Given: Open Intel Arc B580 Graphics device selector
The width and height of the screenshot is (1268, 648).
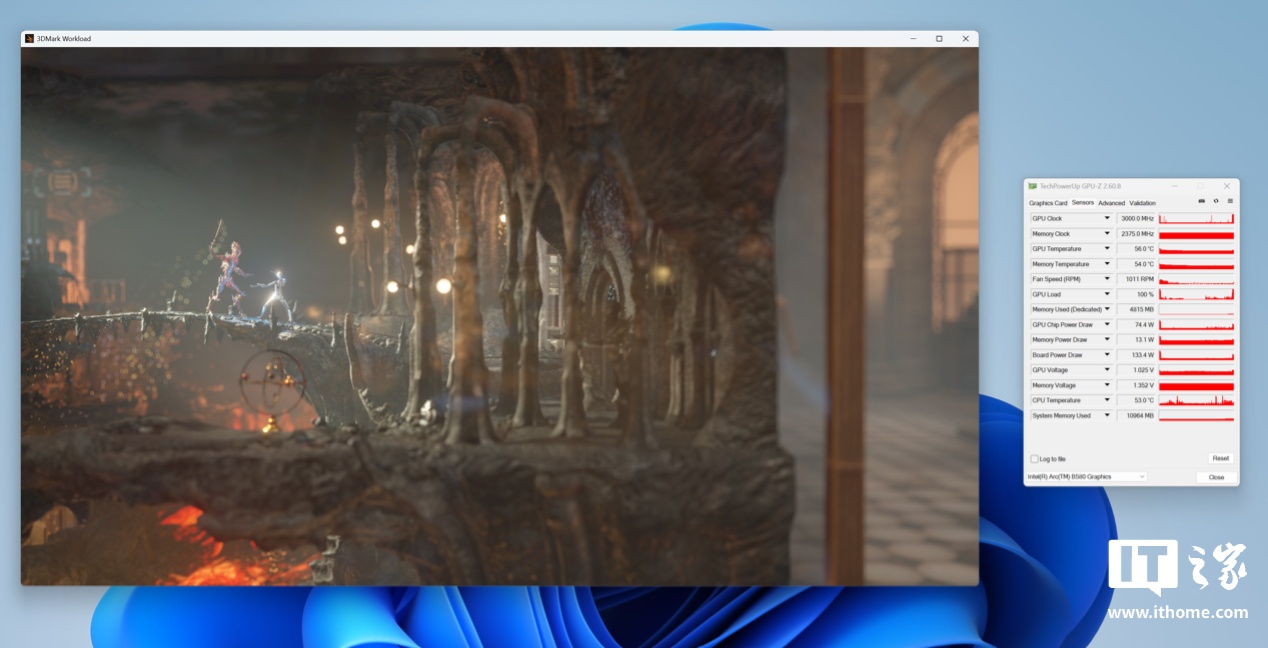Looking at the screenshot, I should coord(1087,477).
